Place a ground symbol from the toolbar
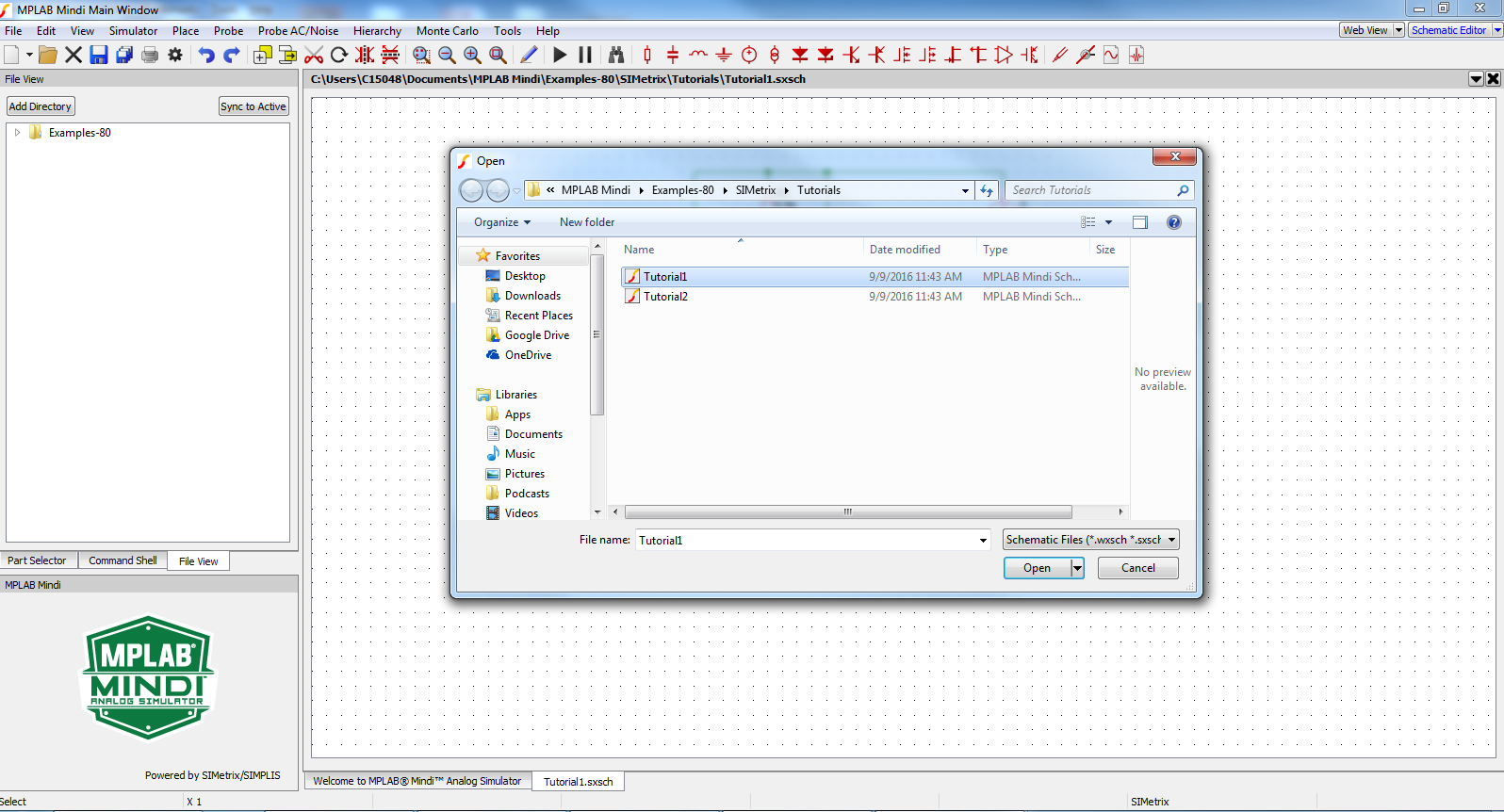Viewport: 1504px width, 812px height. point(724,55)
